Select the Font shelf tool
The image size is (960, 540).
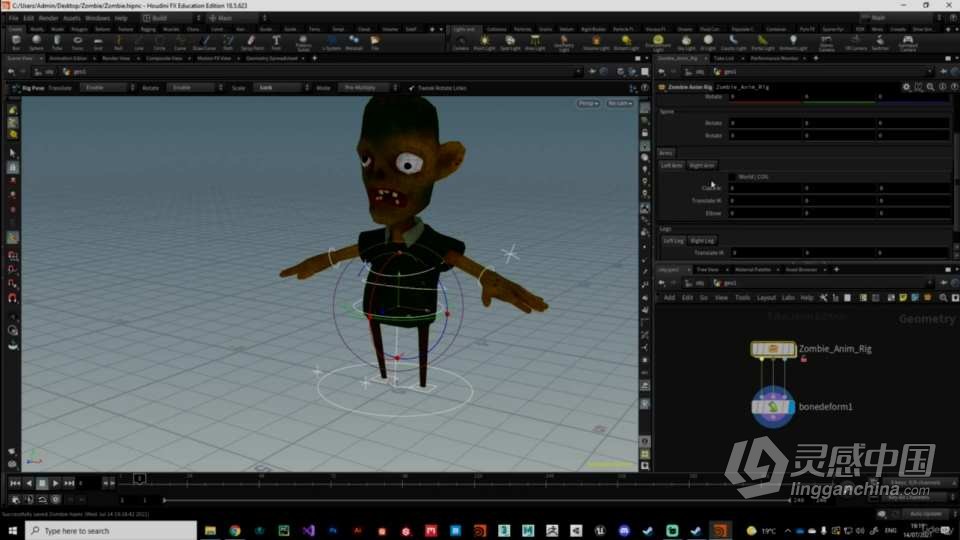(x=276, y=42)
